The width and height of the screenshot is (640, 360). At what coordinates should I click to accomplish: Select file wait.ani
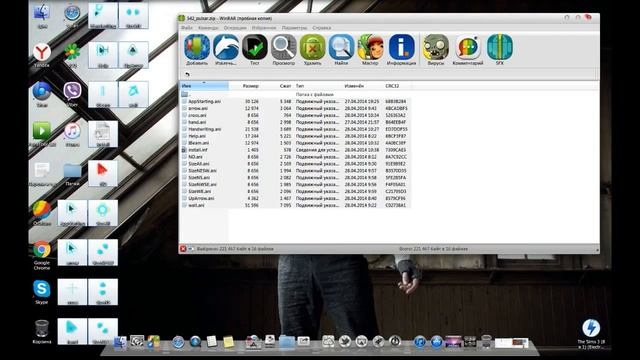pyautogui.click(x=296, y=205)
